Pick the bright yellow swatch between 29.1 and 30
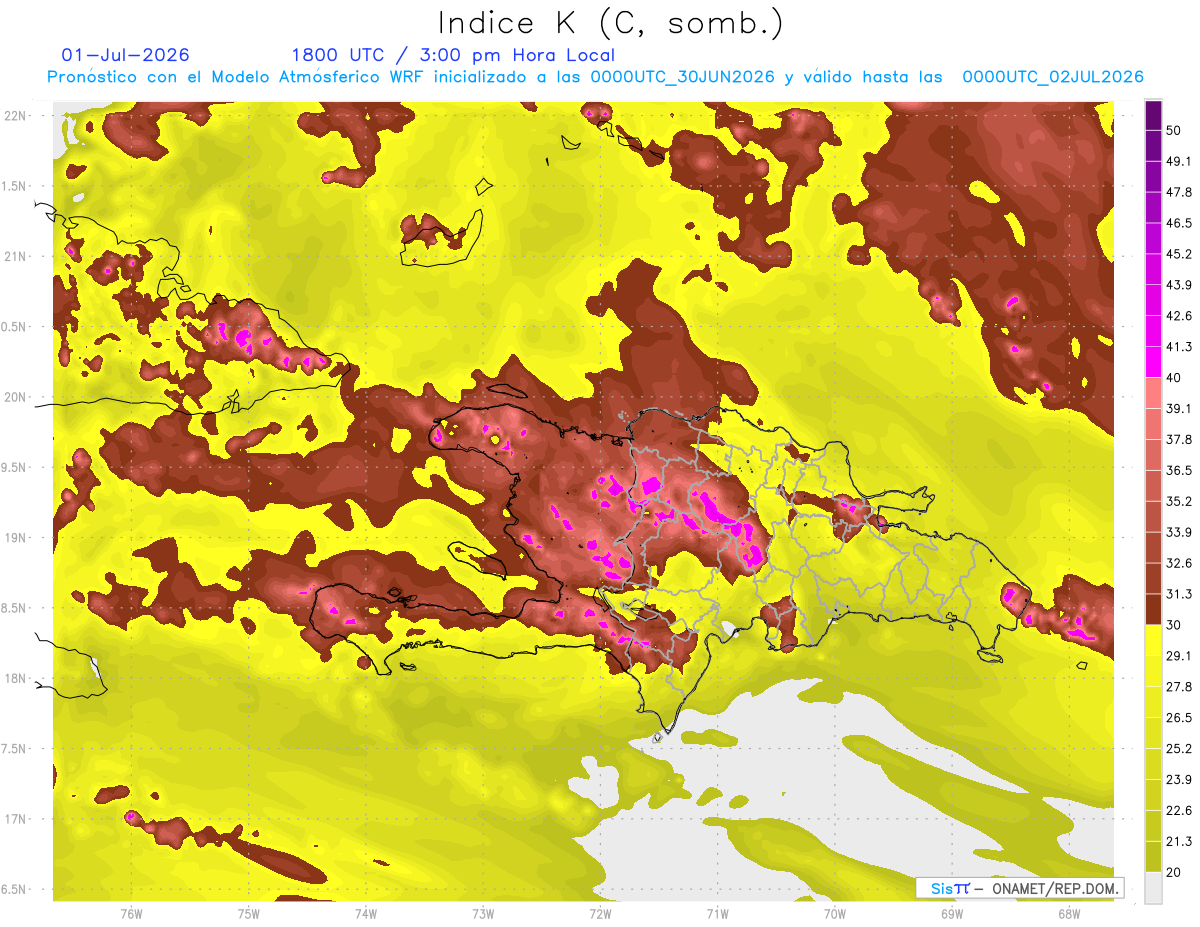The height and width of the screenshot is (927, 1200). point(1153,641)
